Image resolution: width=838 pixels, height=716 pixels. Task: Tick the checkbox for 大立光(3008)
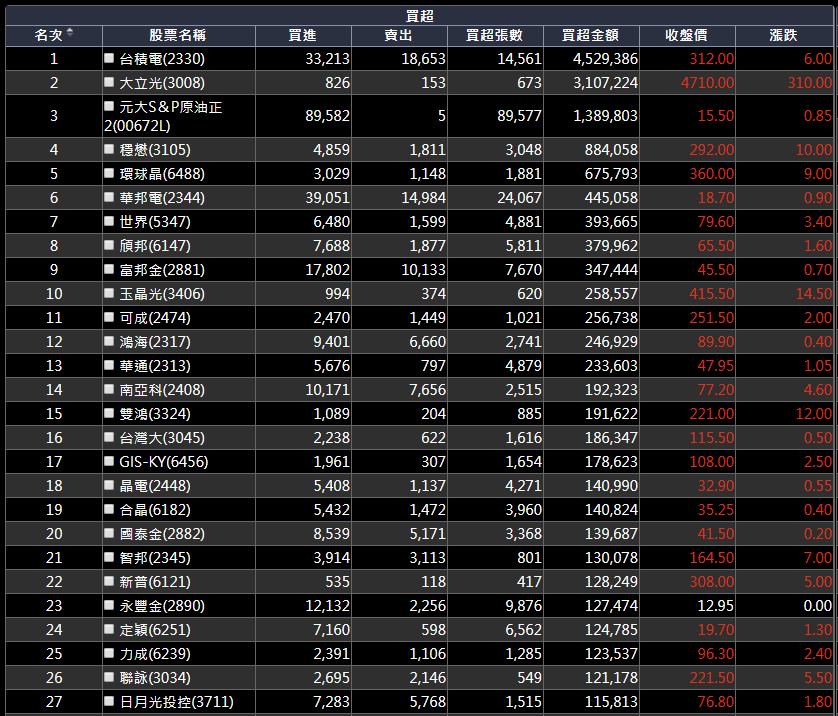point(109,82)
